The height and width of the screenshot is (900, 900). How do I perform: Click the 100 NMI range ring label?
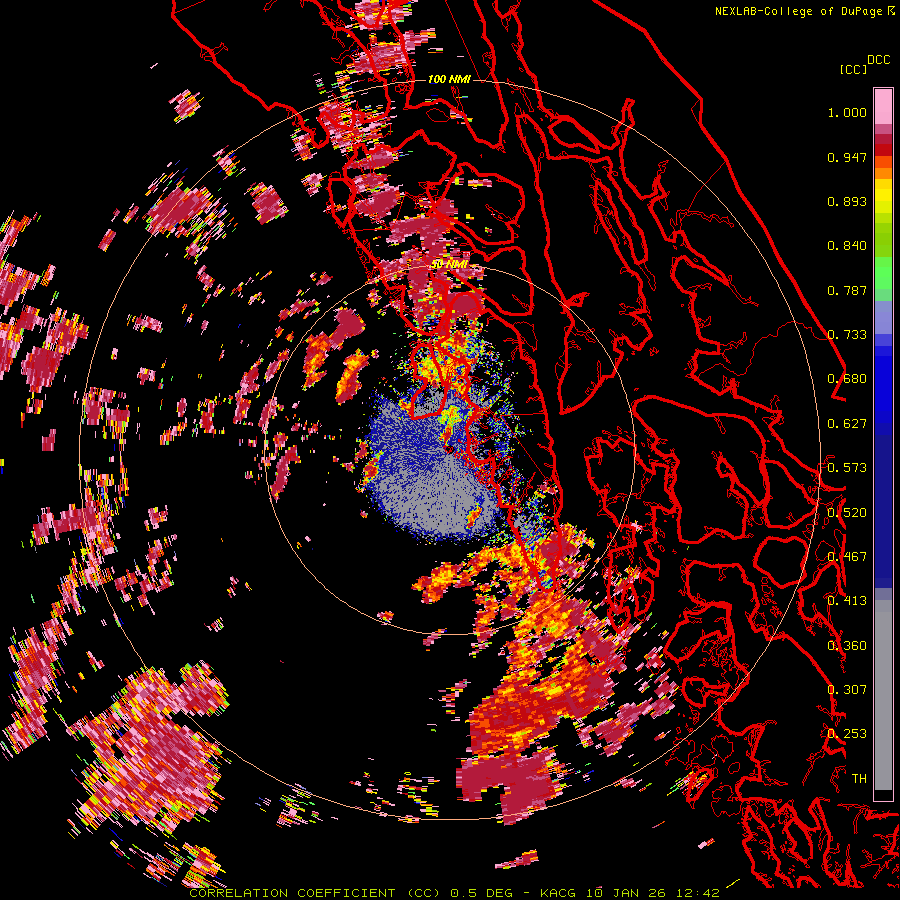coord(449,79)
